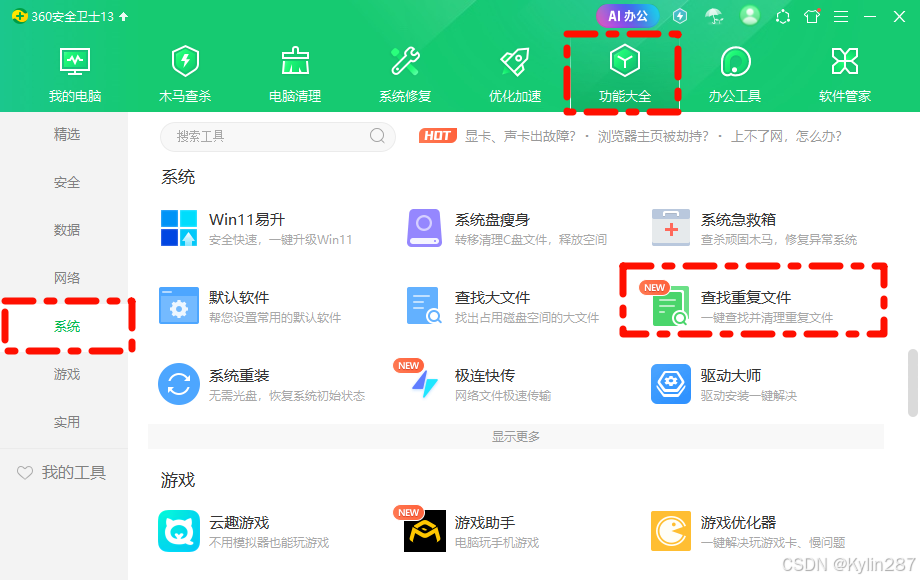920x580 pixels.
Task: Launch the 系统盘瘦身 tool icon
Action: coord(424,228)
